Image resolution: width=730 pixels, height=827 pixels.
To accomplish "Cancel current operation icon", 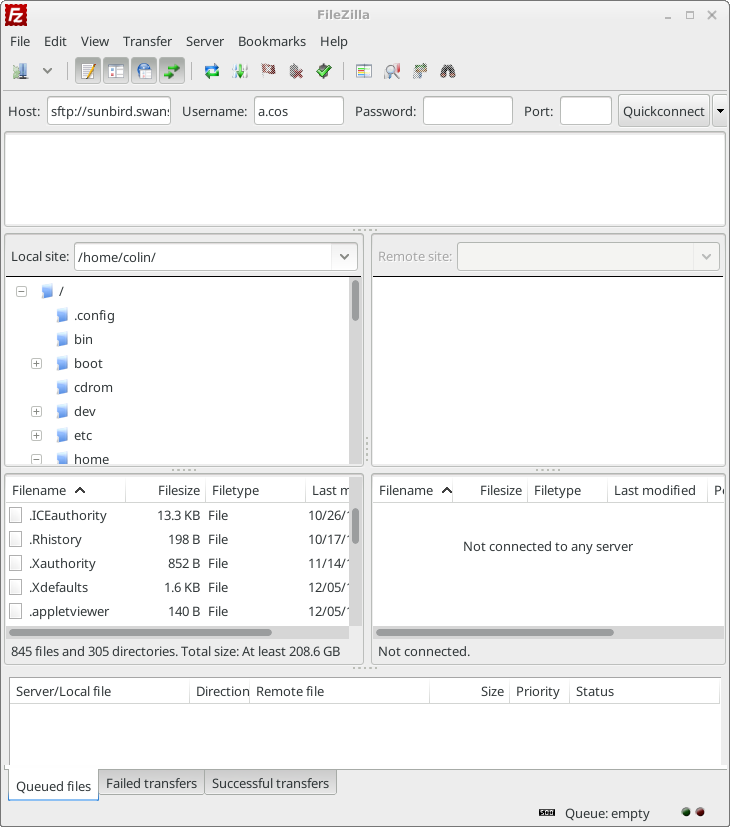I will (x=268, y=71).
